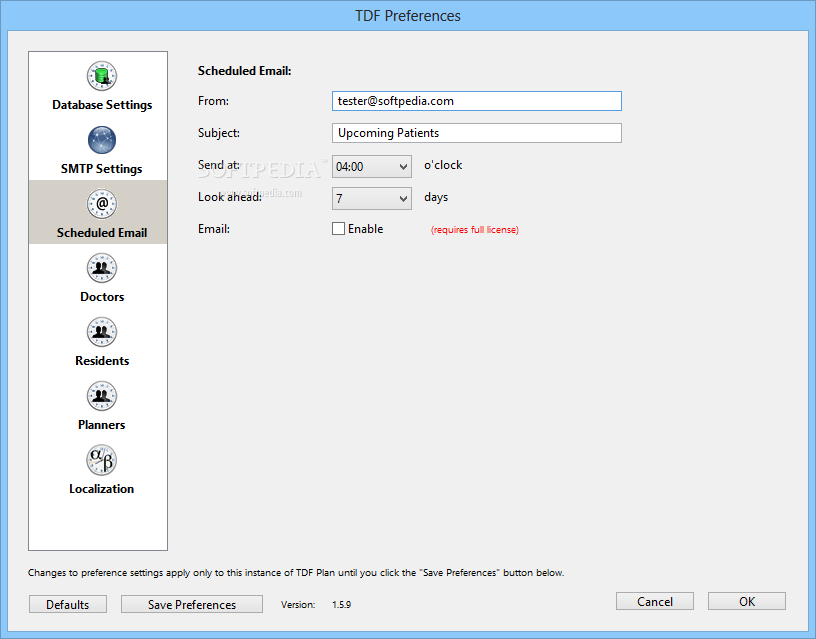Select the Scheduled Email @ icon
This screenshot has width=816, height=639.
pyautogui.click(x=101, y=204)
